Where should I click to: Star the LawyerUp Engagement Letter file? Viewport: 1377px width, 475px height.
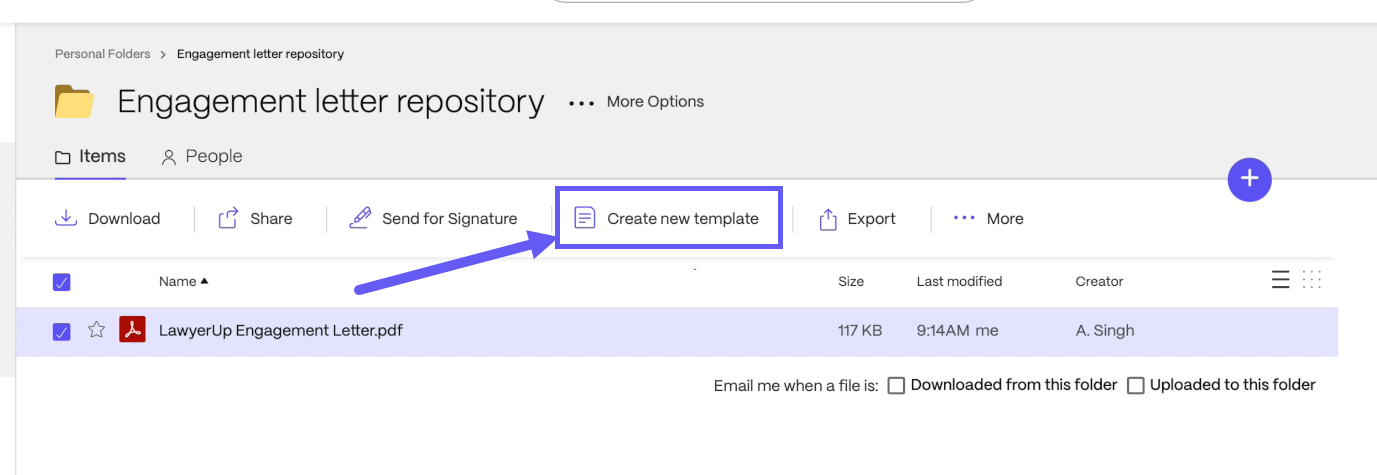click(97, 330)
